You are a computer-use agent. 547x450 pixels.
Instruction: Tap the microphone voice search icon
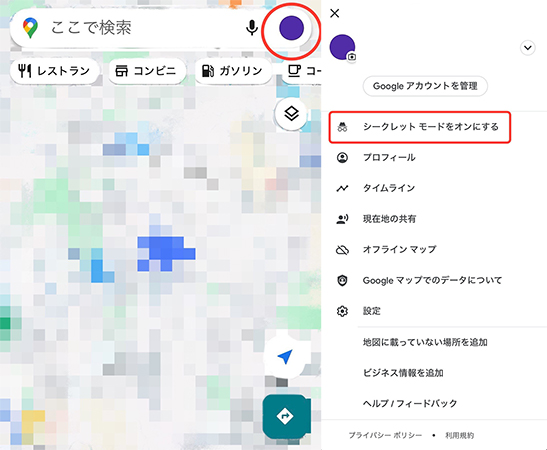(252, 28)
